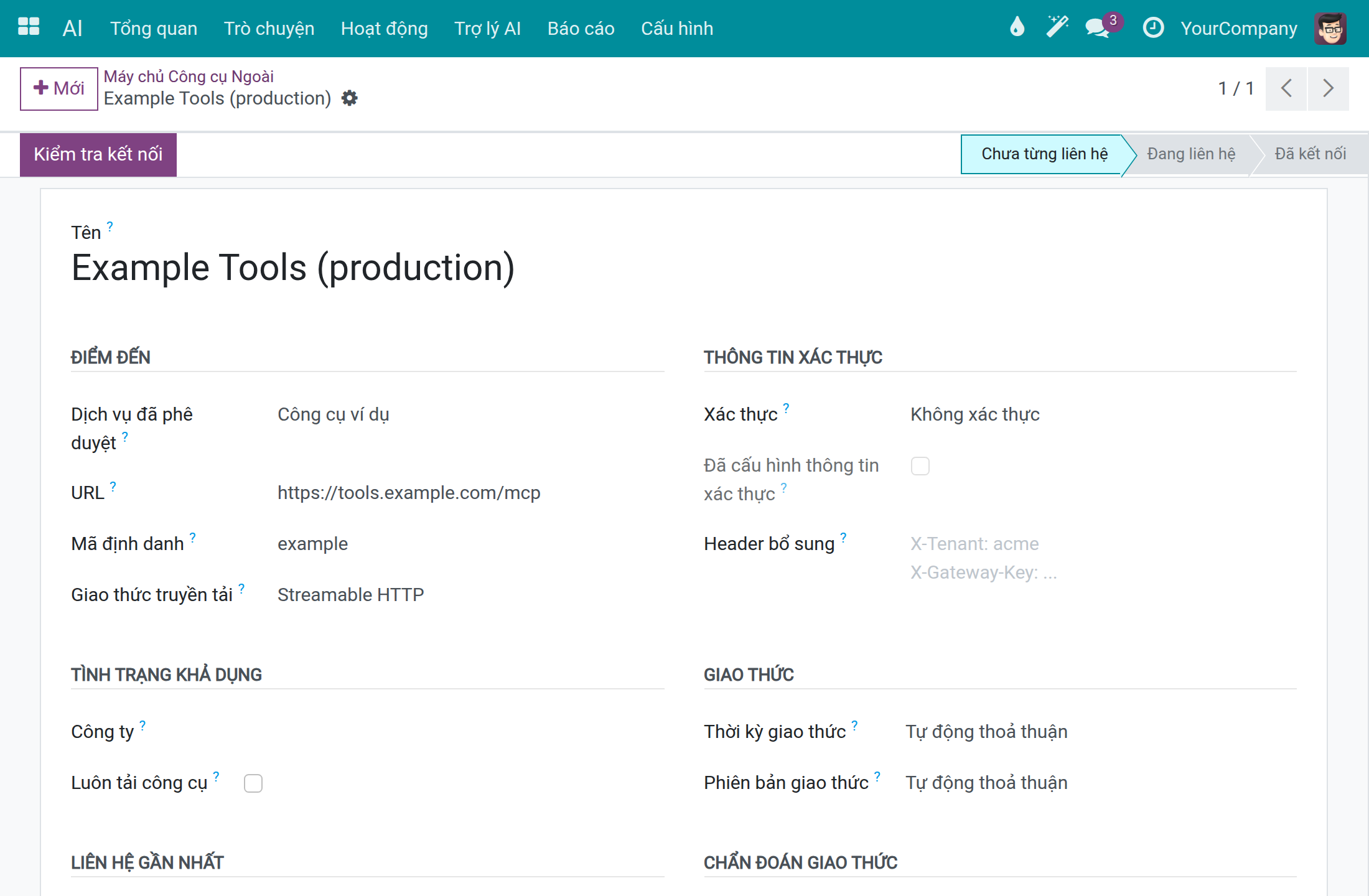Open Thời kỳ giao thức dropdown
Viewport: 1369px width, 896px height.
pyautogui.click(x=1101, y=732)
